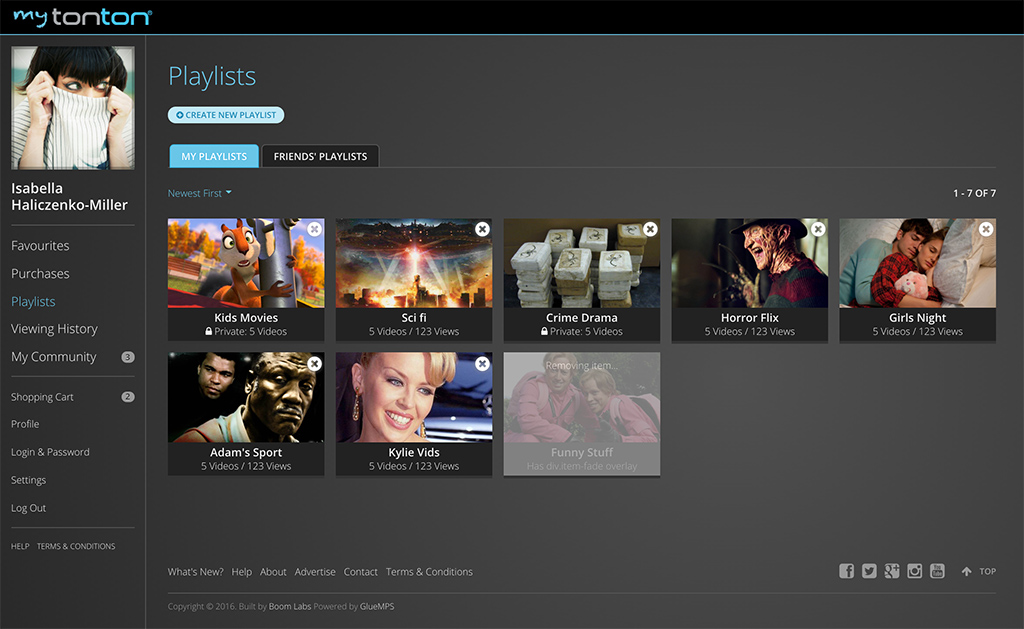The height and width of the screenshot is (629, 1024).
Task: Click the X on Crime Drama playlist
Action: tap(651, 229)
